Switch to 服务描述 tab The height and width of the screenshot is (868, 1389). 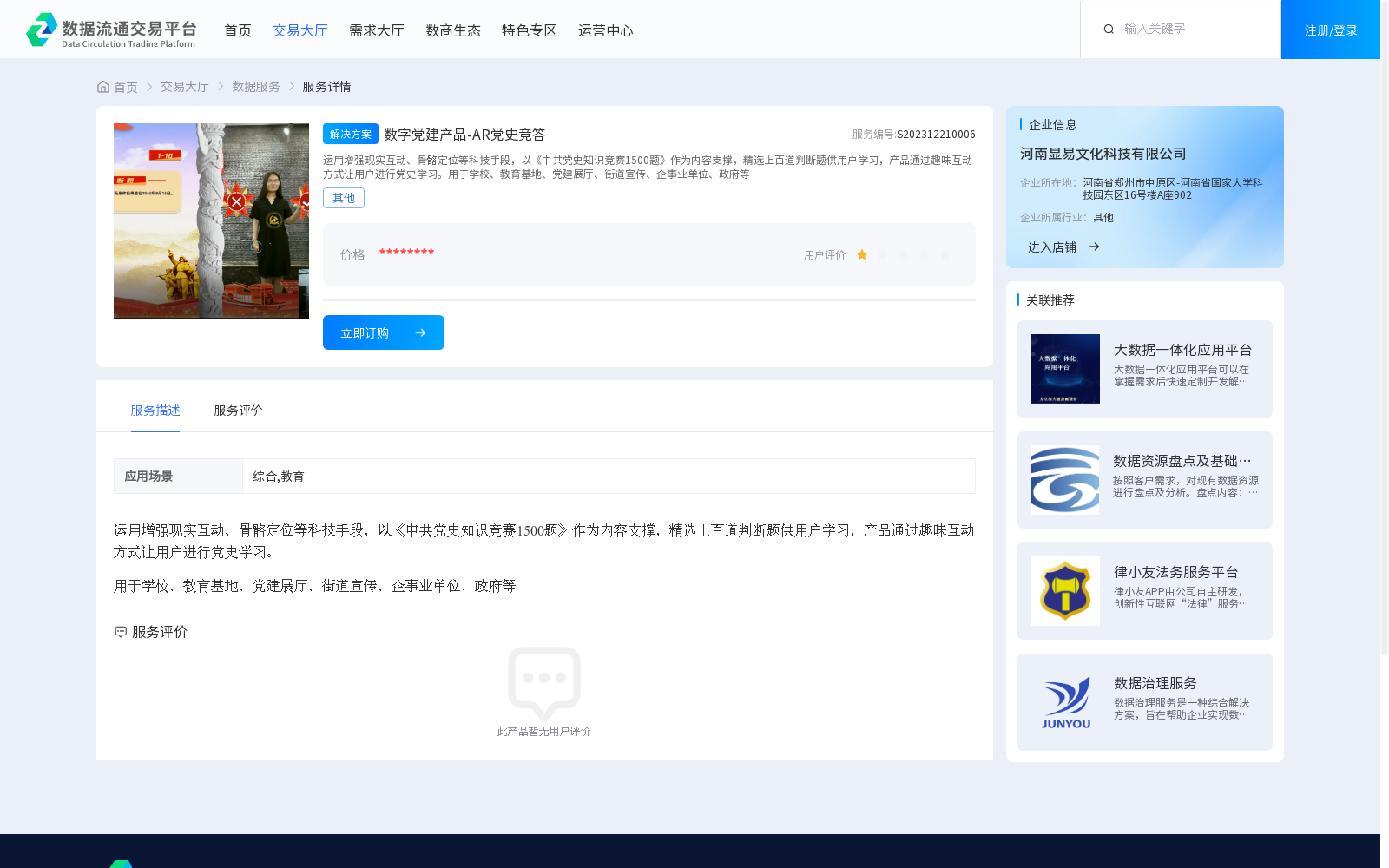coord(155,411)
